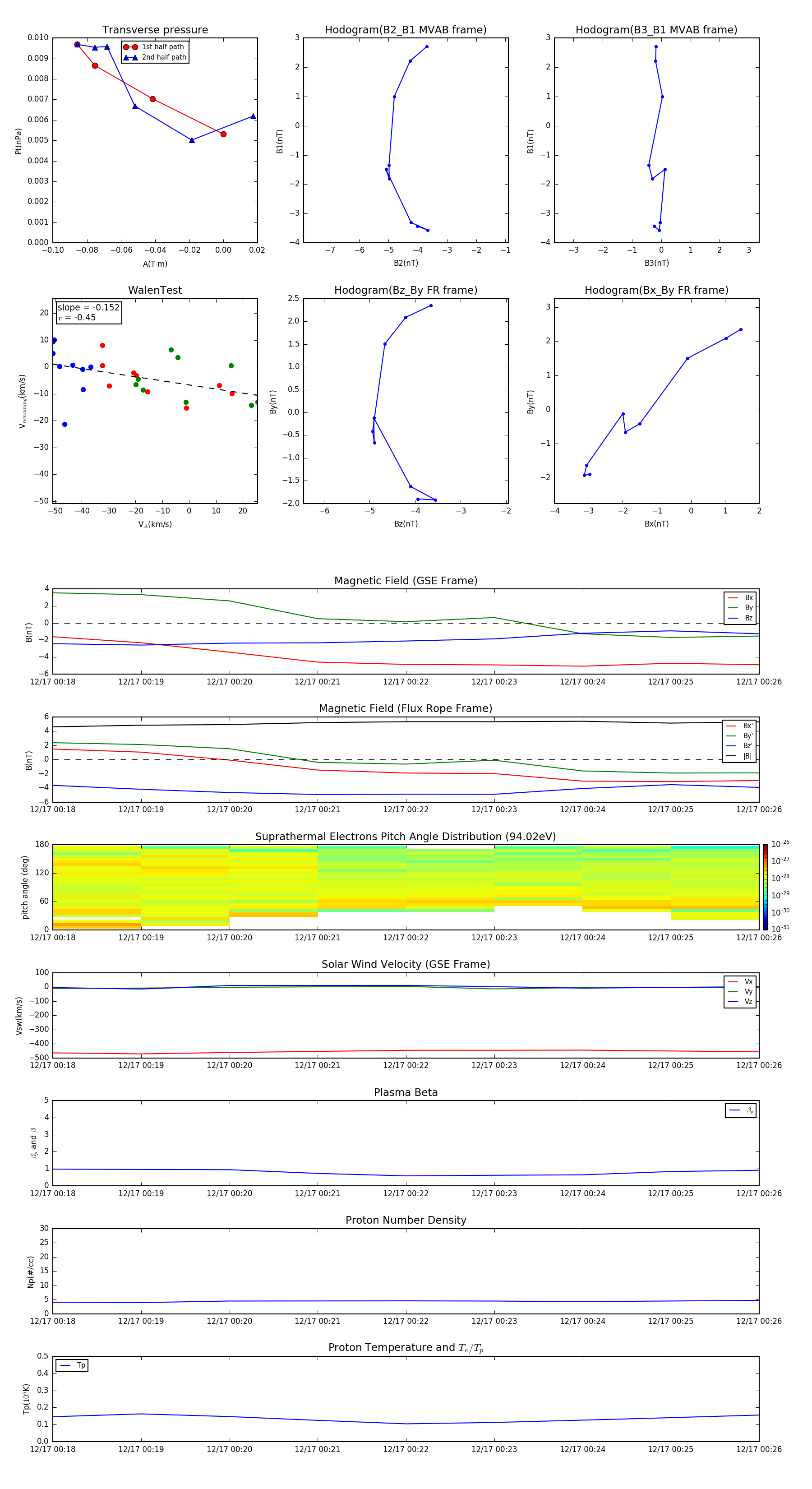Click '12/17 00:20' tick under Proton Temperature plot

(x=230, y=1449)
